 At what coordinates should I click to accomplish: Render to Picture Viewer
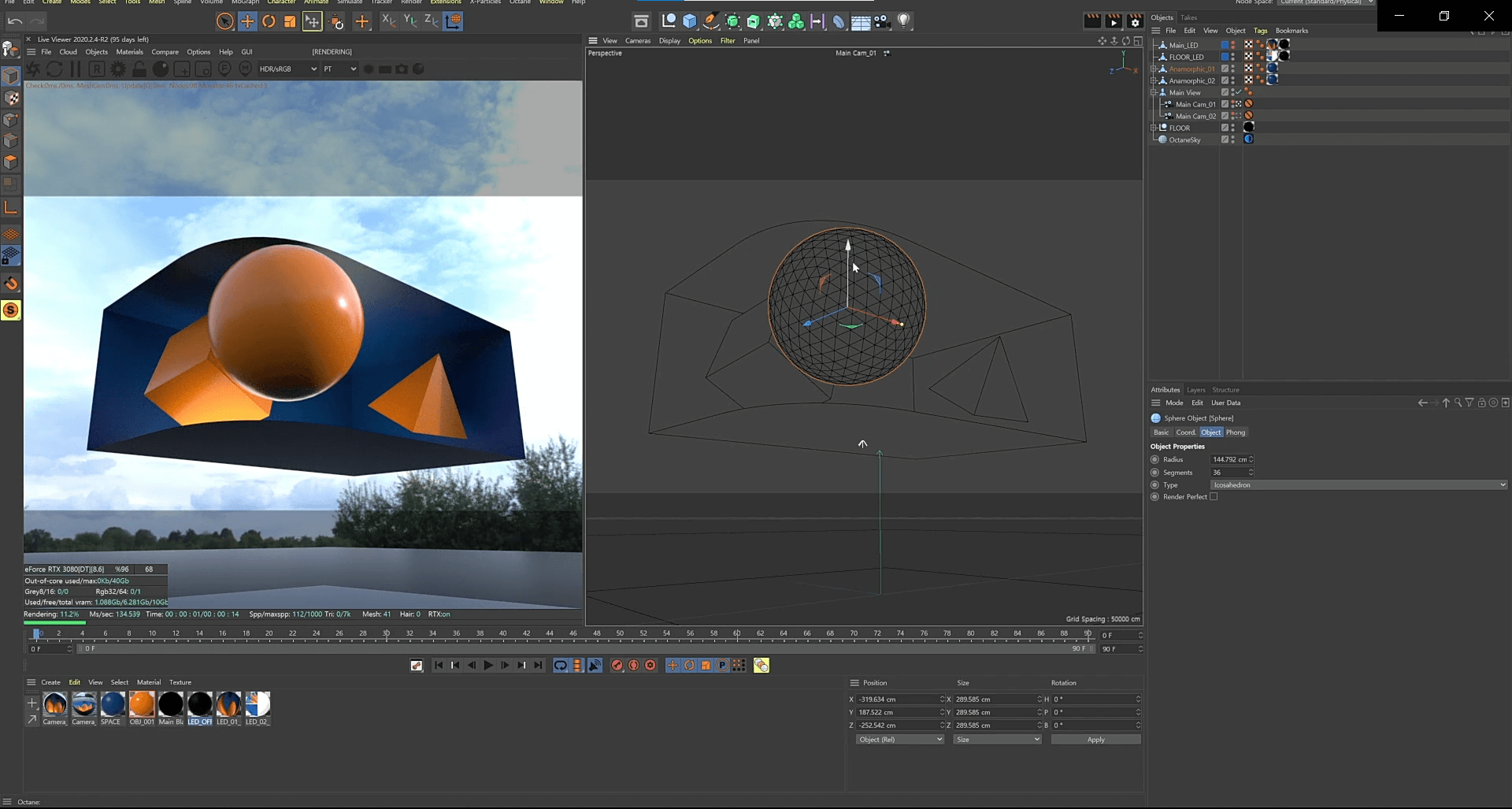pyautogui.click(x=1114, y=21)
